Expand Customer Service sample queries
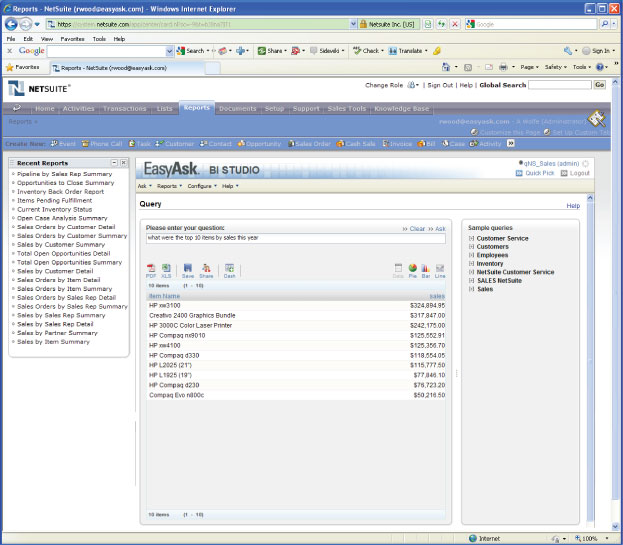Screen dimensions: 623x545 click(x=471, y=238)
